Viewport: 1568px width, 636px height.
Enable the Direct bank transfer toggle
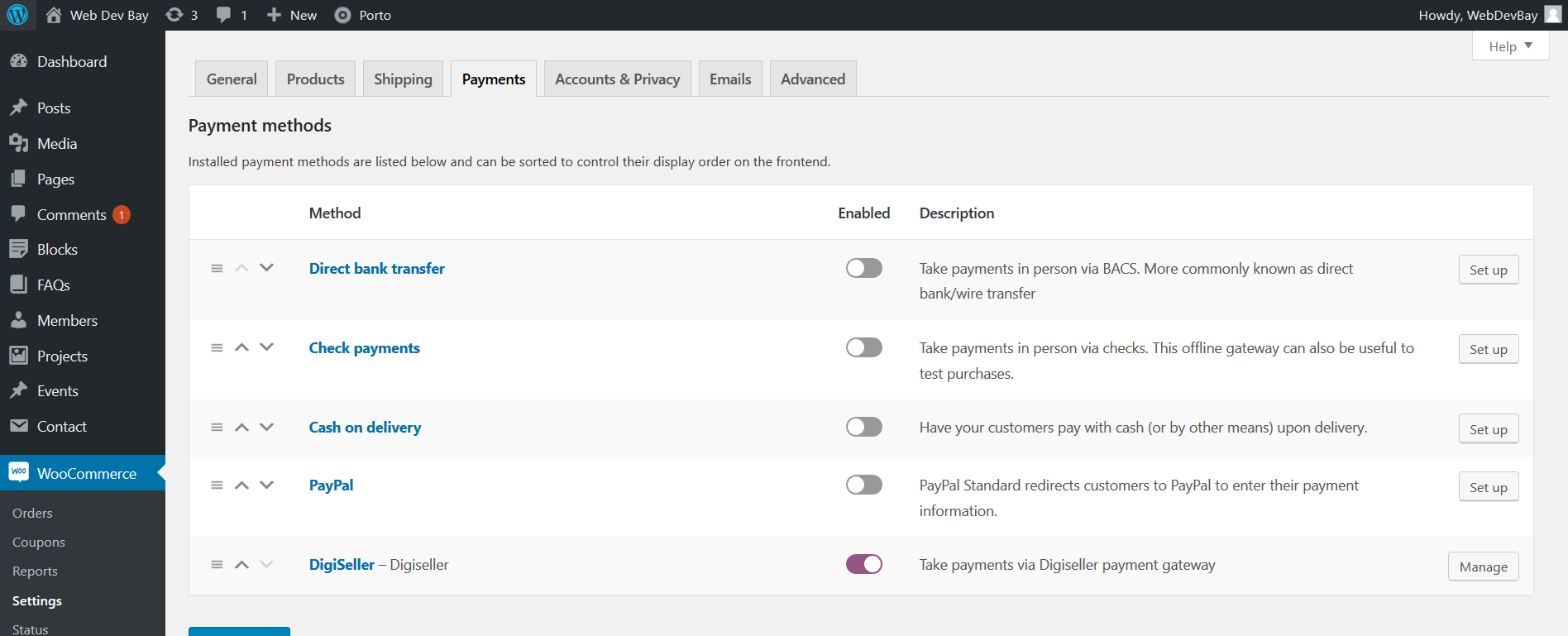(x=863, y=268)
